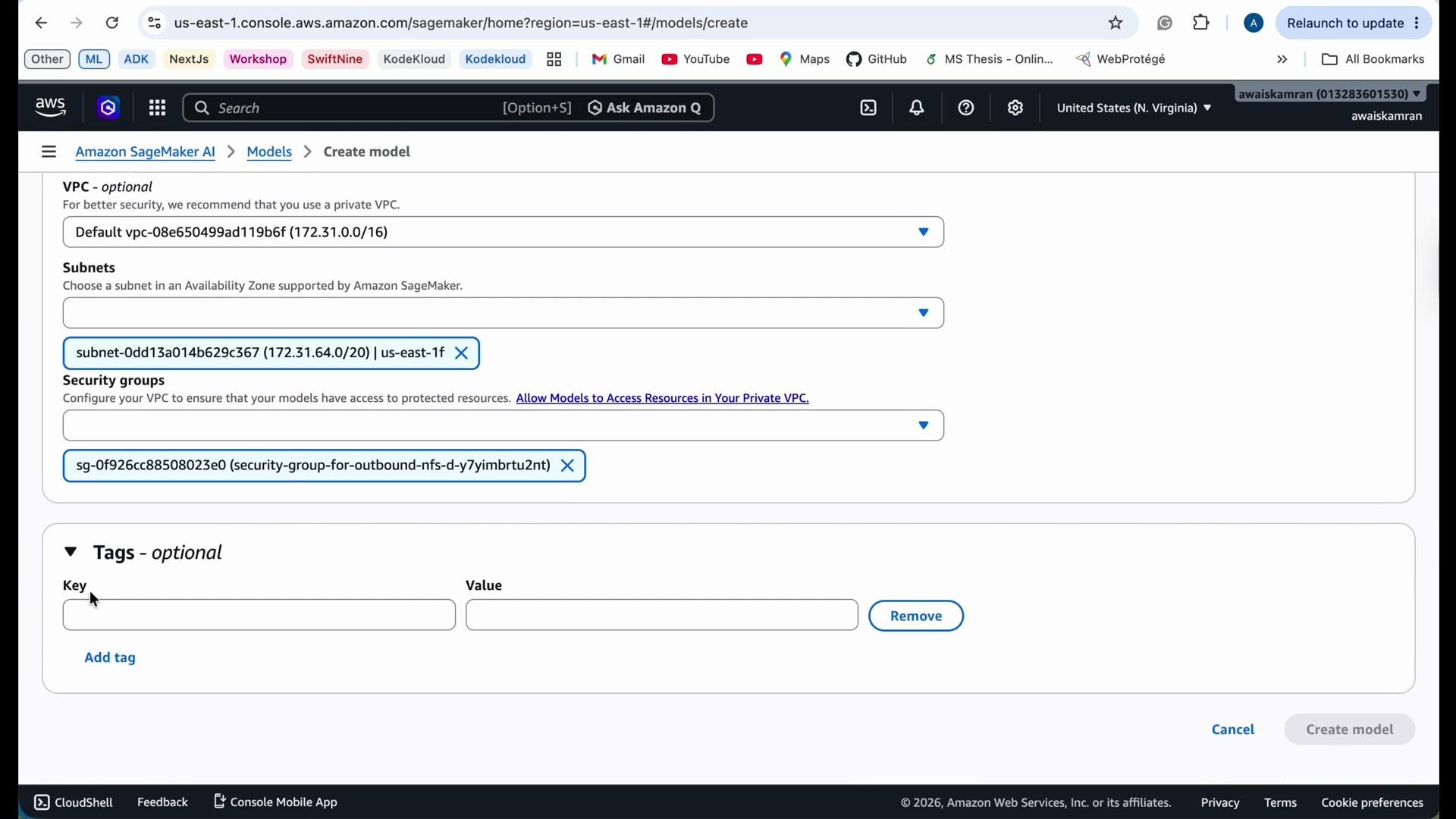
Task: Open All Bookmarks folder
Action: click(x=1373, y=59)
